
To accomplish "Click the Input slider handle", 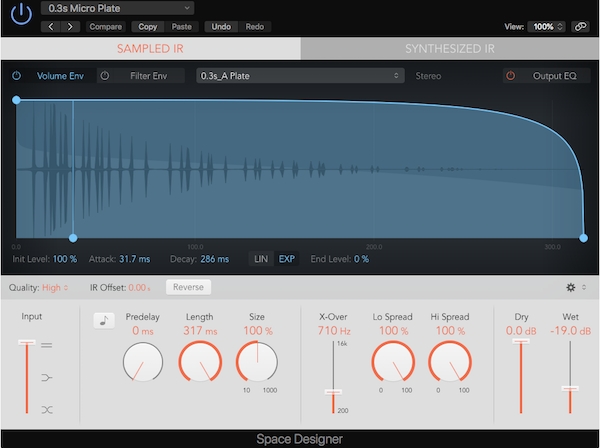I will [27, 342].
